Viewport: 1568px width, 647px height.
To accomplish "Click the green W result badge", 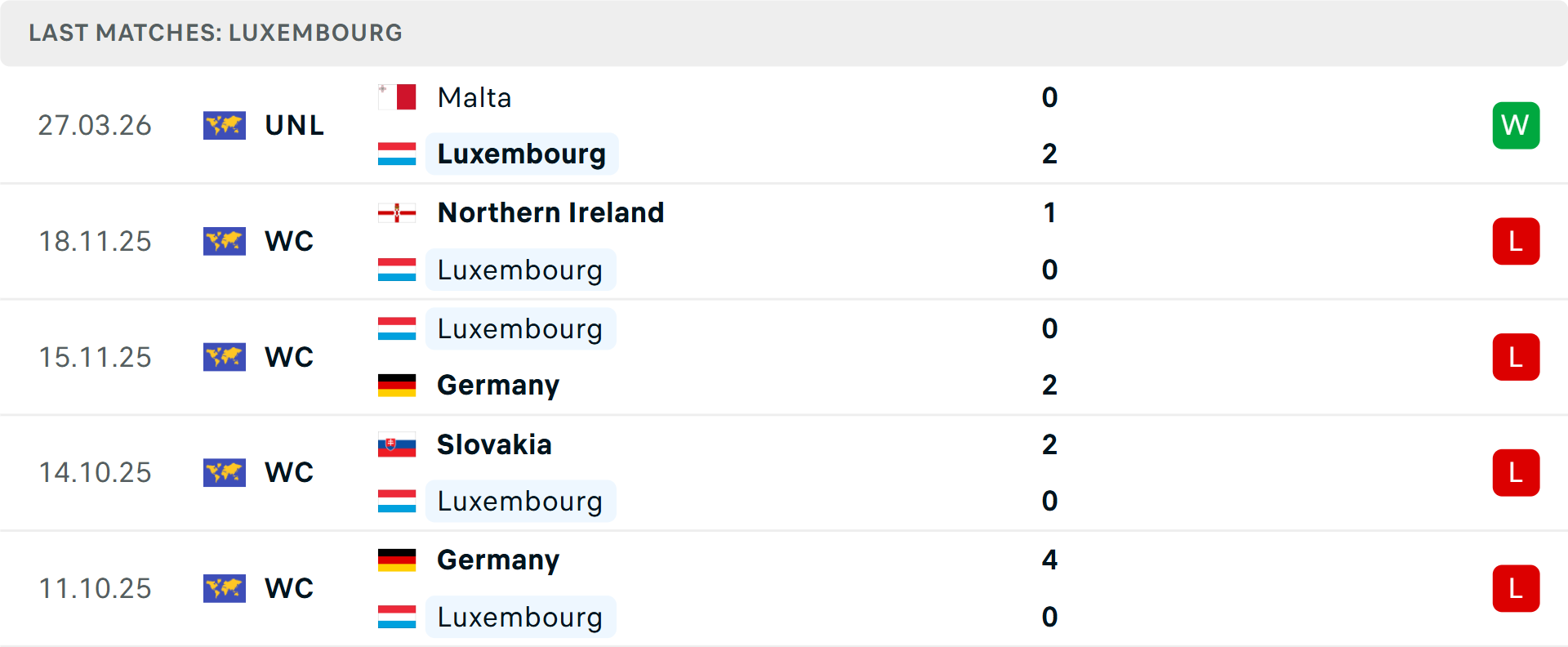I will click(x=1516, y=125).
